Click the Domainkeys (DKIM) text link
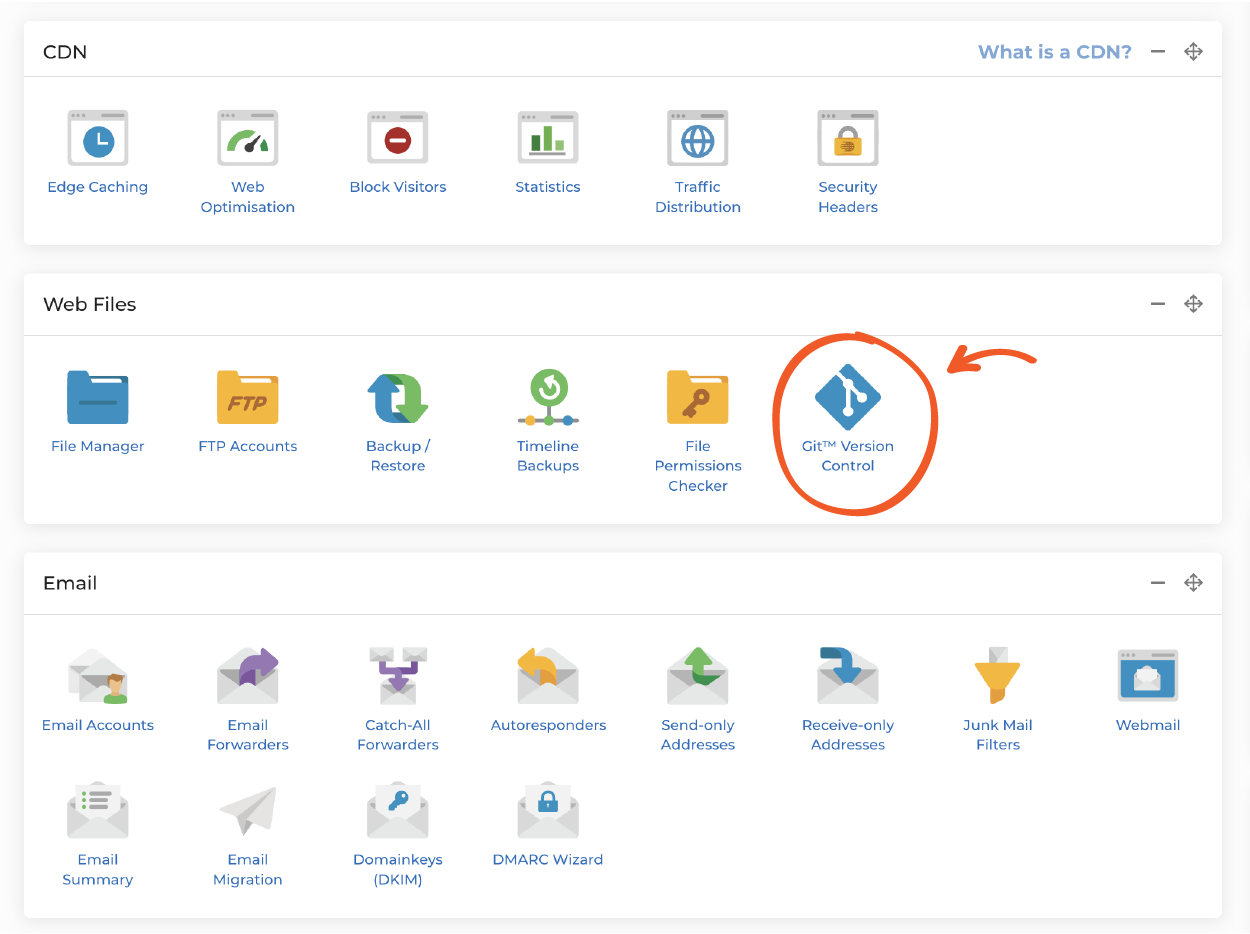 (398, 869)
